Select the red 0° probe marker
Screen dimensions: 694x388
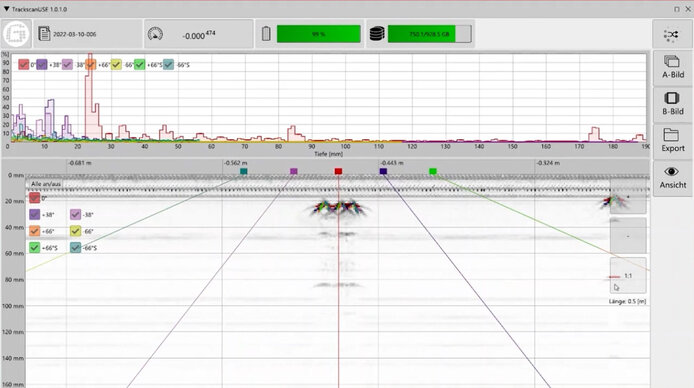[x=338, y=171]
